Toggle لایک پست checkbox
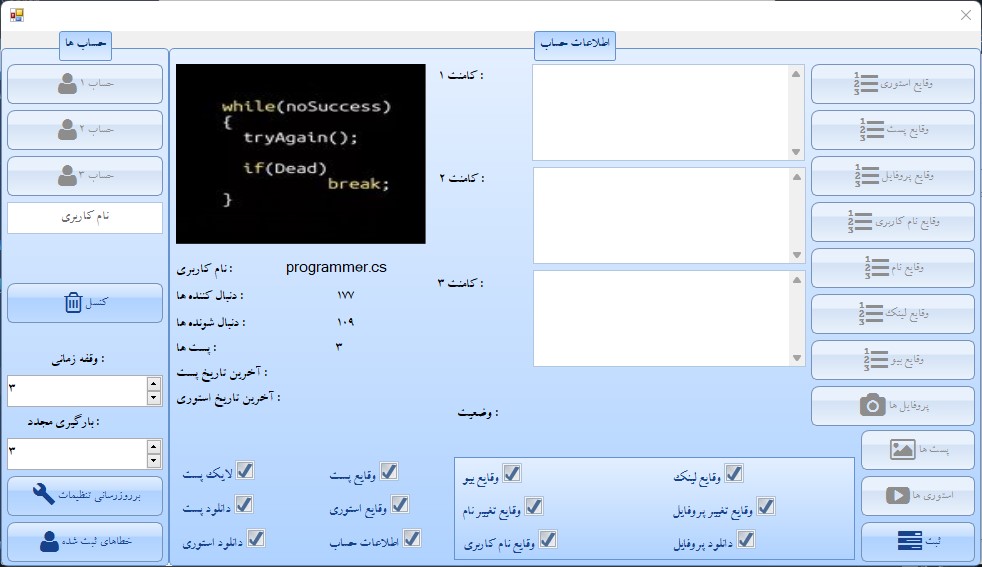This screenshot has width=982, height=567. coord(245,471)
